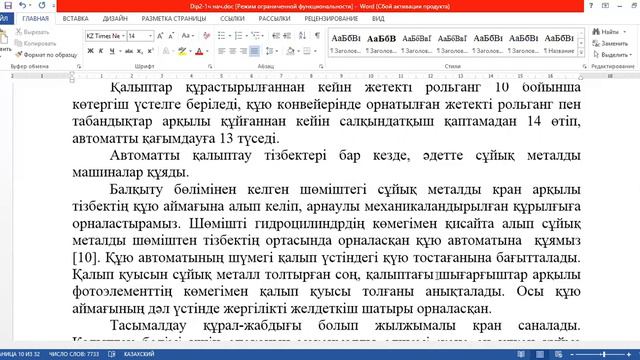Toggle bold (Ж) formatting

click(x=91, y=51)
